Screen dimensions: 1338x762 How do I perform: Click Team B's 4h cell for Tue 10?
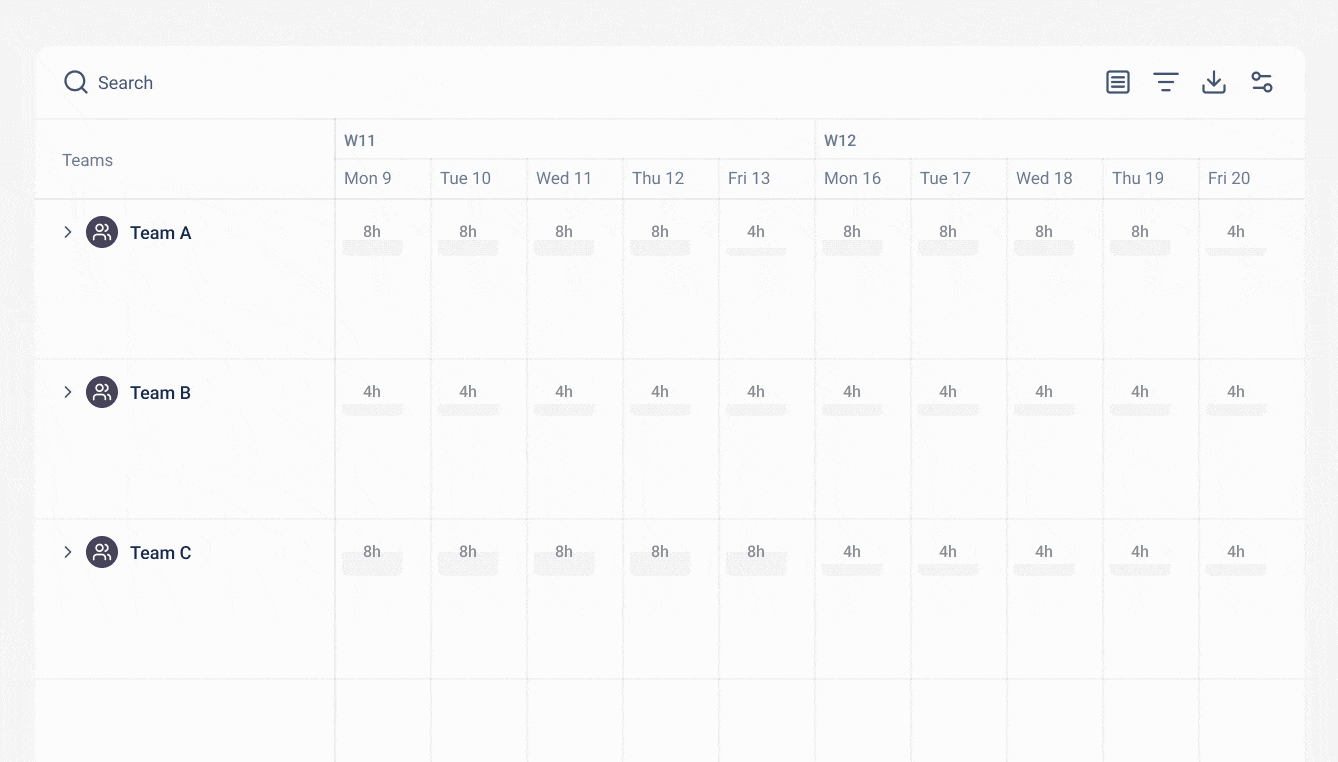tap(468, 400)
